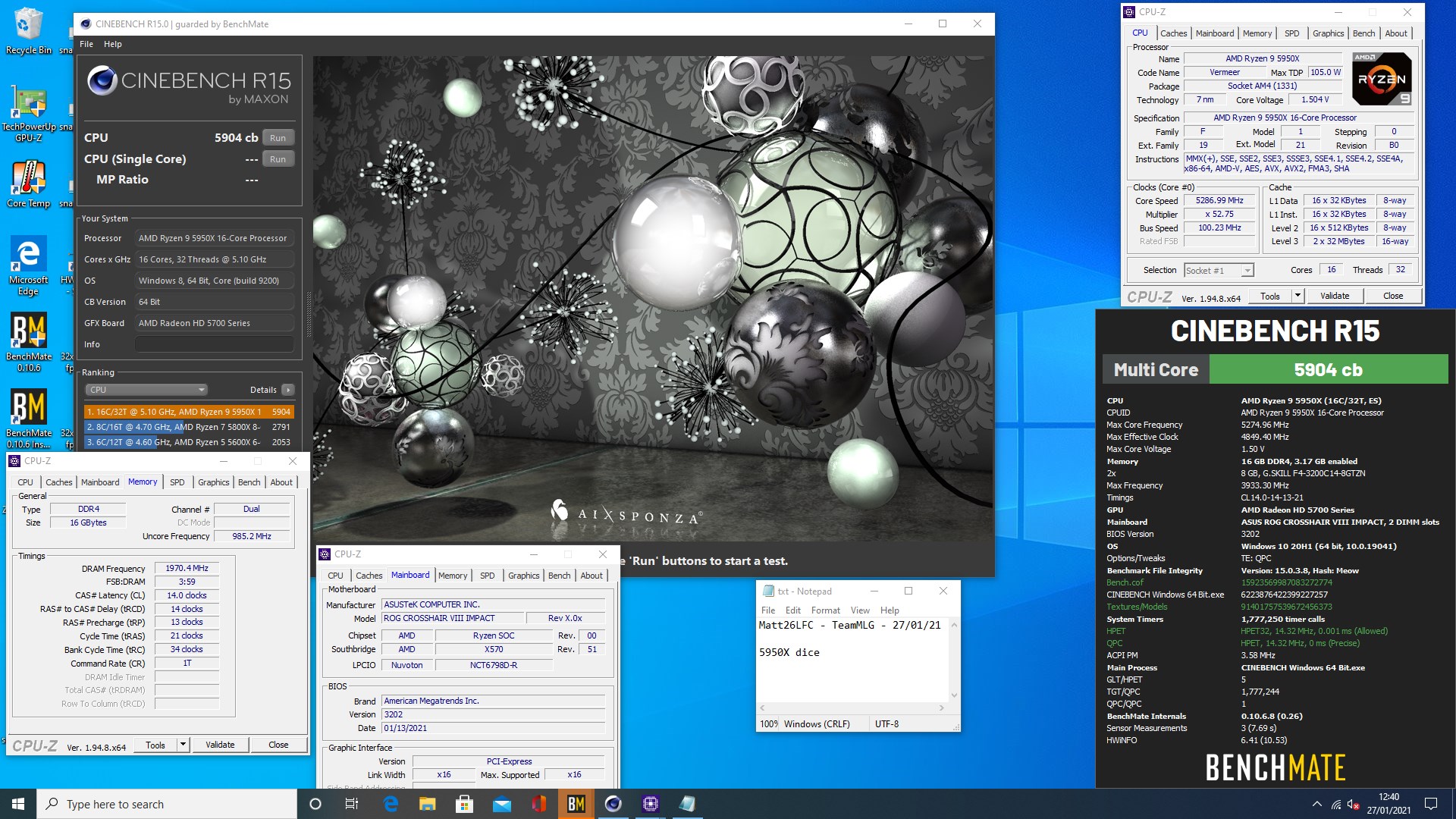
Task: Open Office icon on the taskbar
Action: [538, 804]
